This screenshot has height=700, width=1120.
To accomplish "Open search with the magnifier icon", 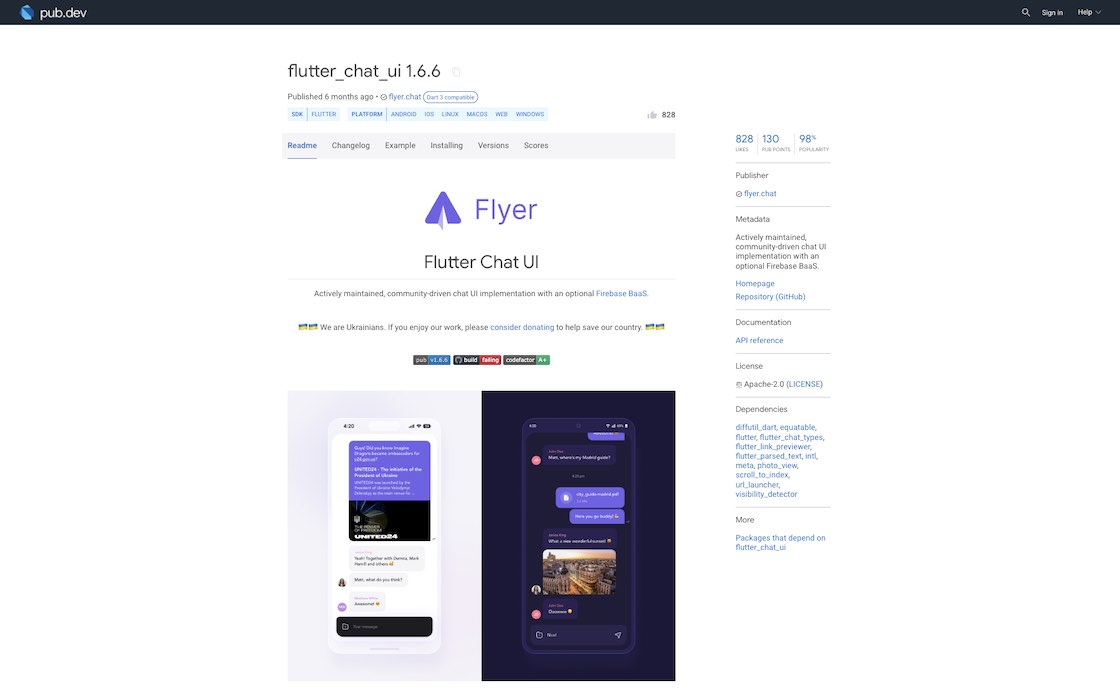I will click(x=1026, y=12).
